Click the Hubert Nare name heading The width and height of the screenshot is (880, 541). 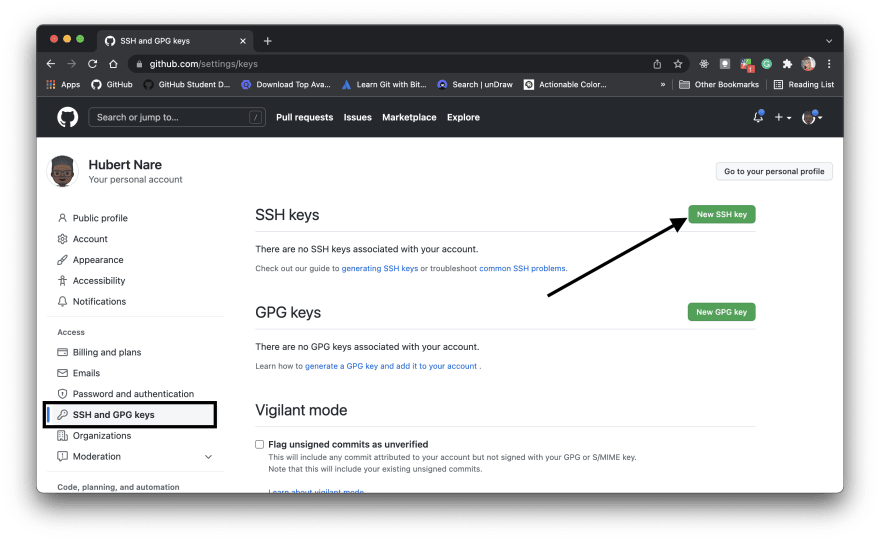[125, 164]
